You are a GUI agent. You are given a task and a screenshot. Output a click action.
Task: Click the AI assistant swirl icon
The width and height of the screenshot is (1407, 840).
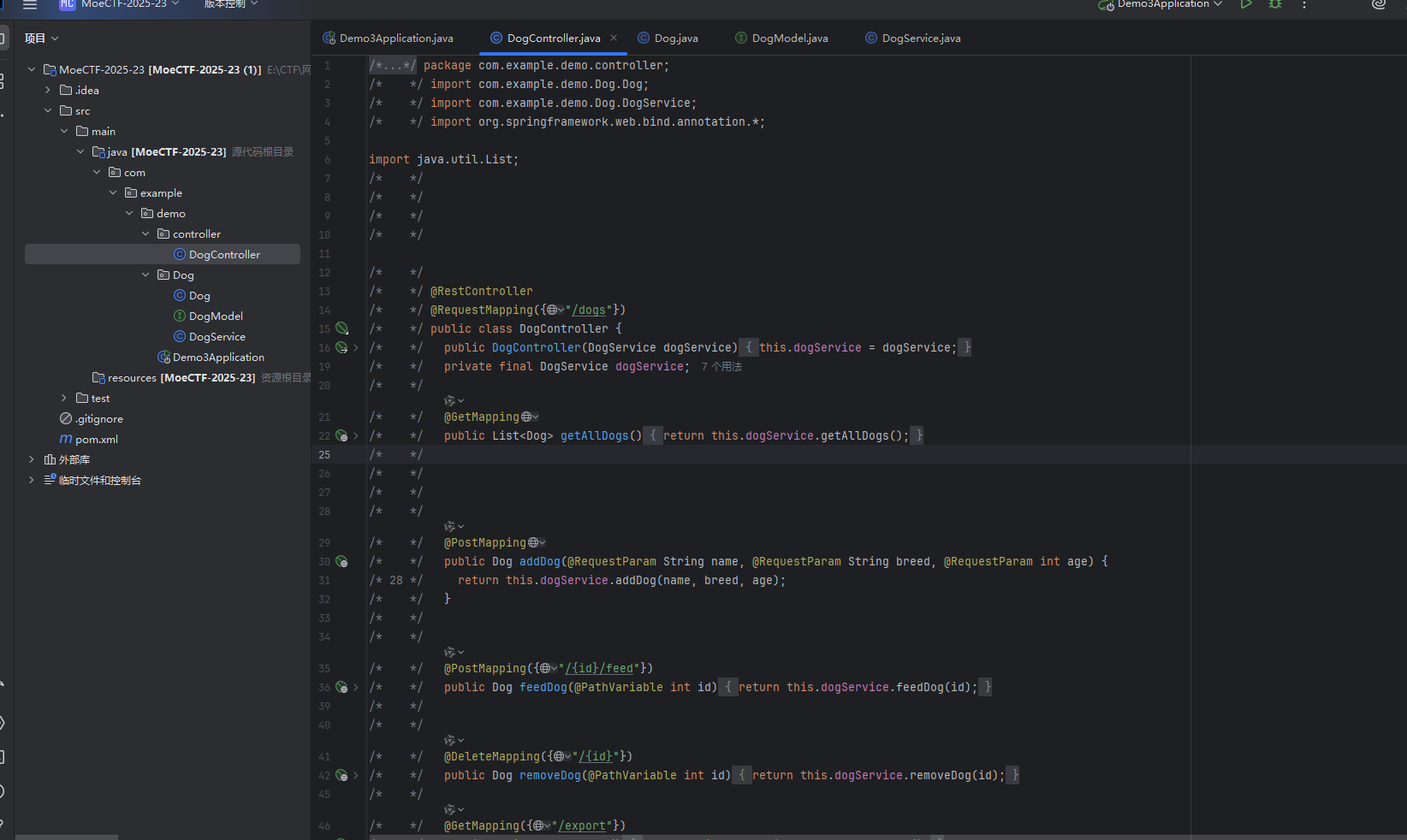click(1379, 4)
